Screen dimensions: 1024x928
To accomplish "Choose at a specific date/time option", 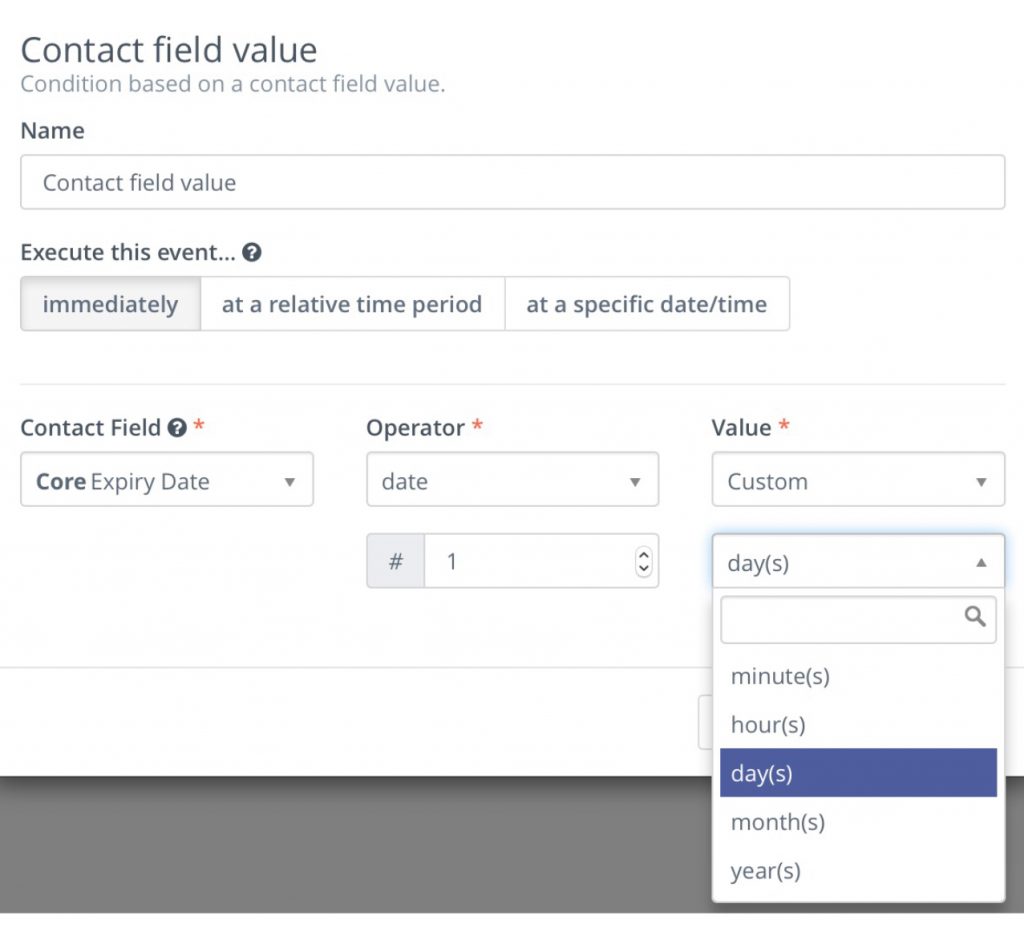I will point(647,304).
